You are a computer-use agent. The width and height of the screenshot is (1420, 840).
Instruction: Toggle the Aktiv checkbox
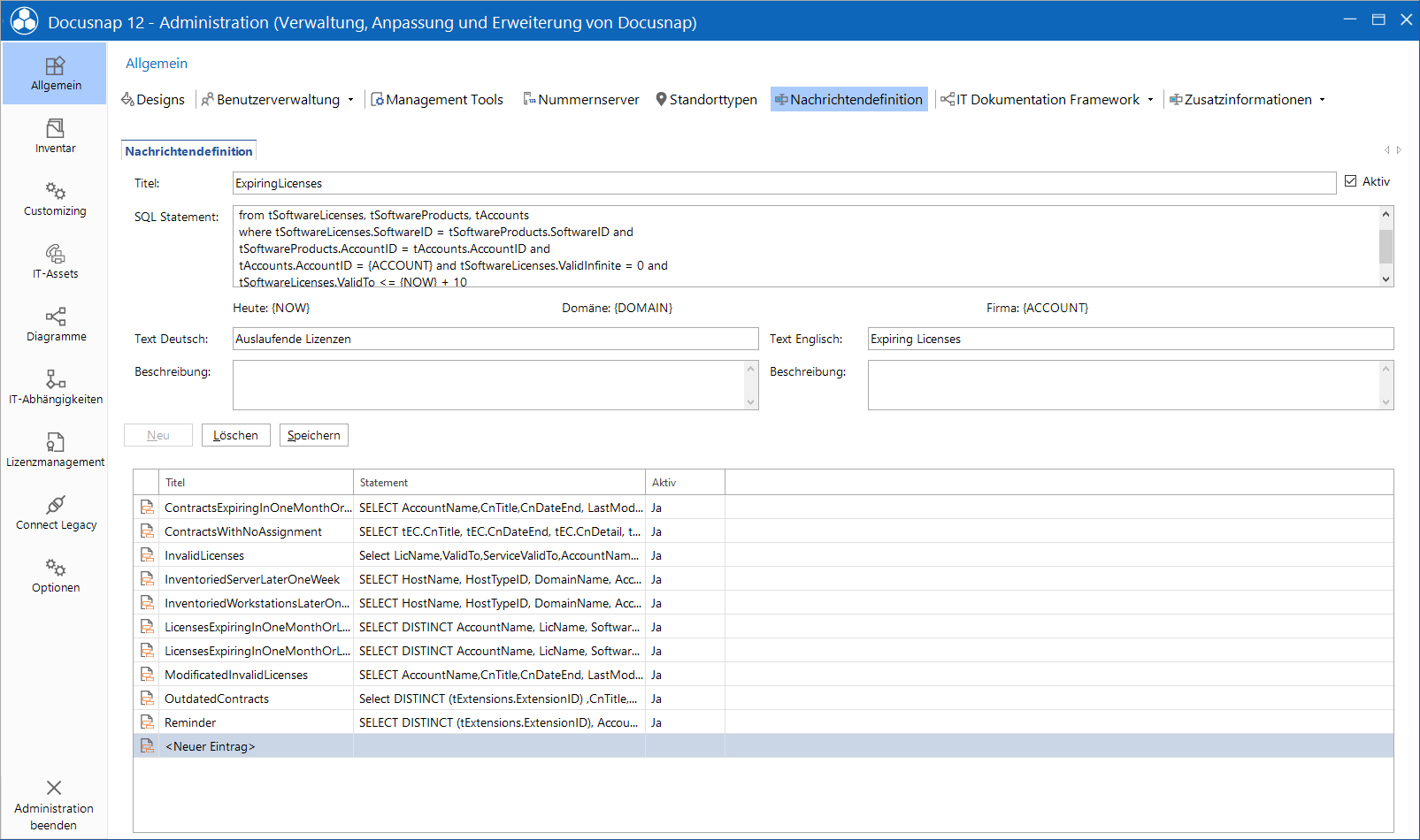point(1350,181)
